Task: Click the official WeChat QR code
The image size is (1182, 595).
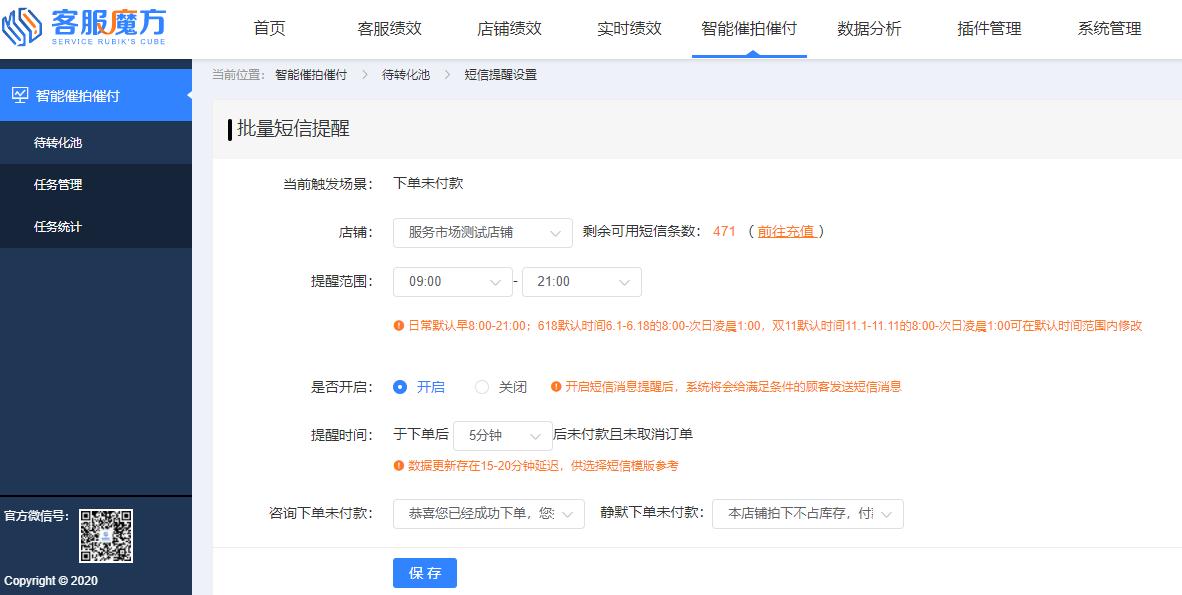Action: tap(105, 535)
